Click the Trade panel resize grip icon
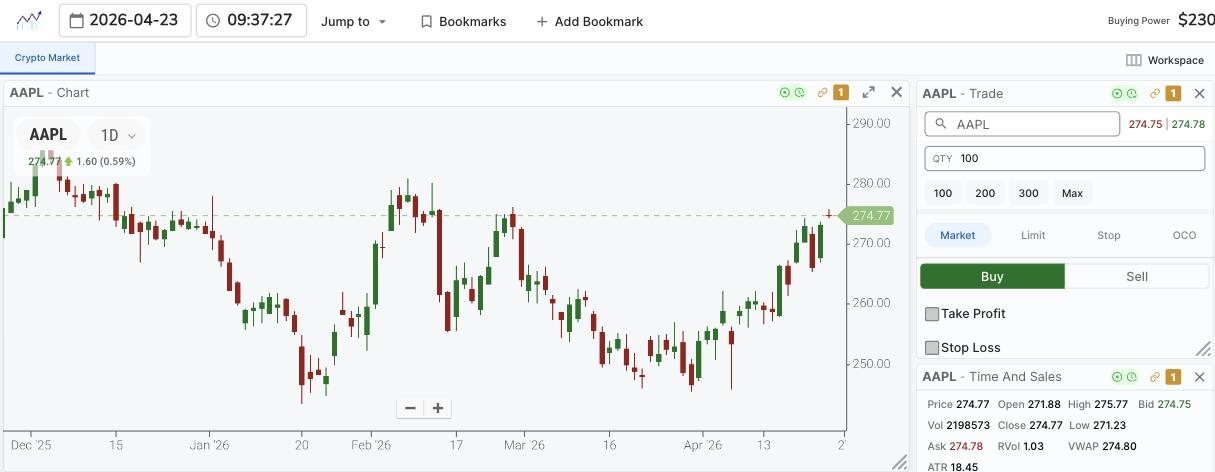Screen dimensions: 1215x472 (1203, 348)
